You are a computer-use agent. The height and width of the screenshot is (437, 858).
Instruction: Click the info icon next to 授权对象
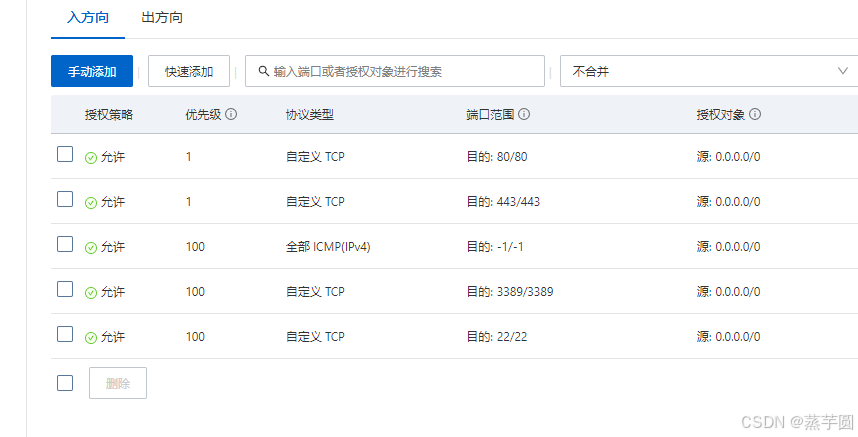pos(755,114)
